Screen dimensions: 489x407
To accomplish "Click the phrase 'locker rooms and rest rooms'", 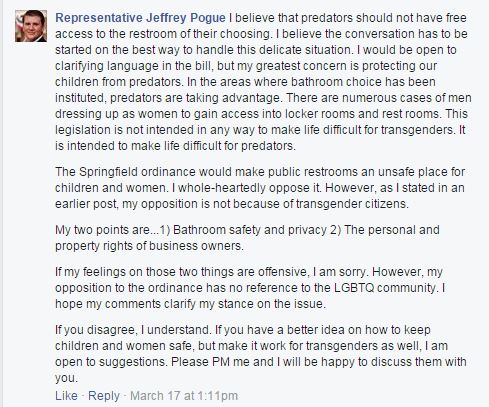I will click(x=362, y=114).
